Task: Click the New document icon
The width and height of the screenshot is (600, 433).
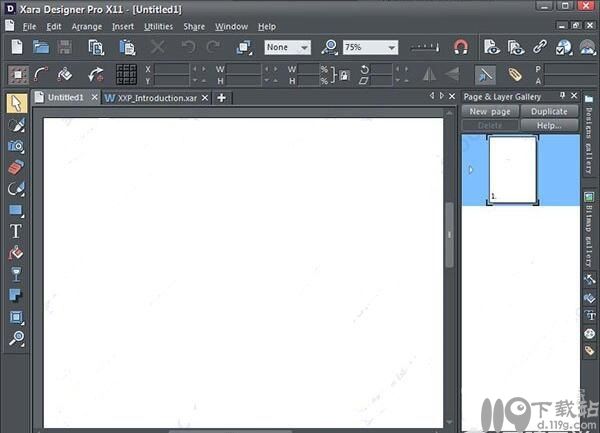Action: (17, 47)
